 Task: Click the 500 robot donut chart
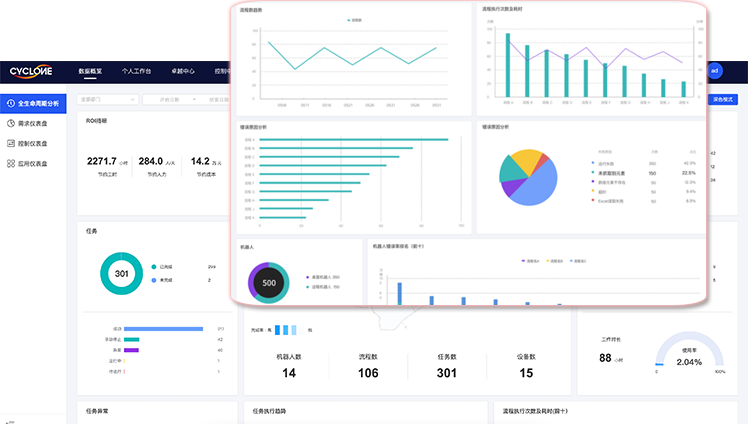(269, 282)
